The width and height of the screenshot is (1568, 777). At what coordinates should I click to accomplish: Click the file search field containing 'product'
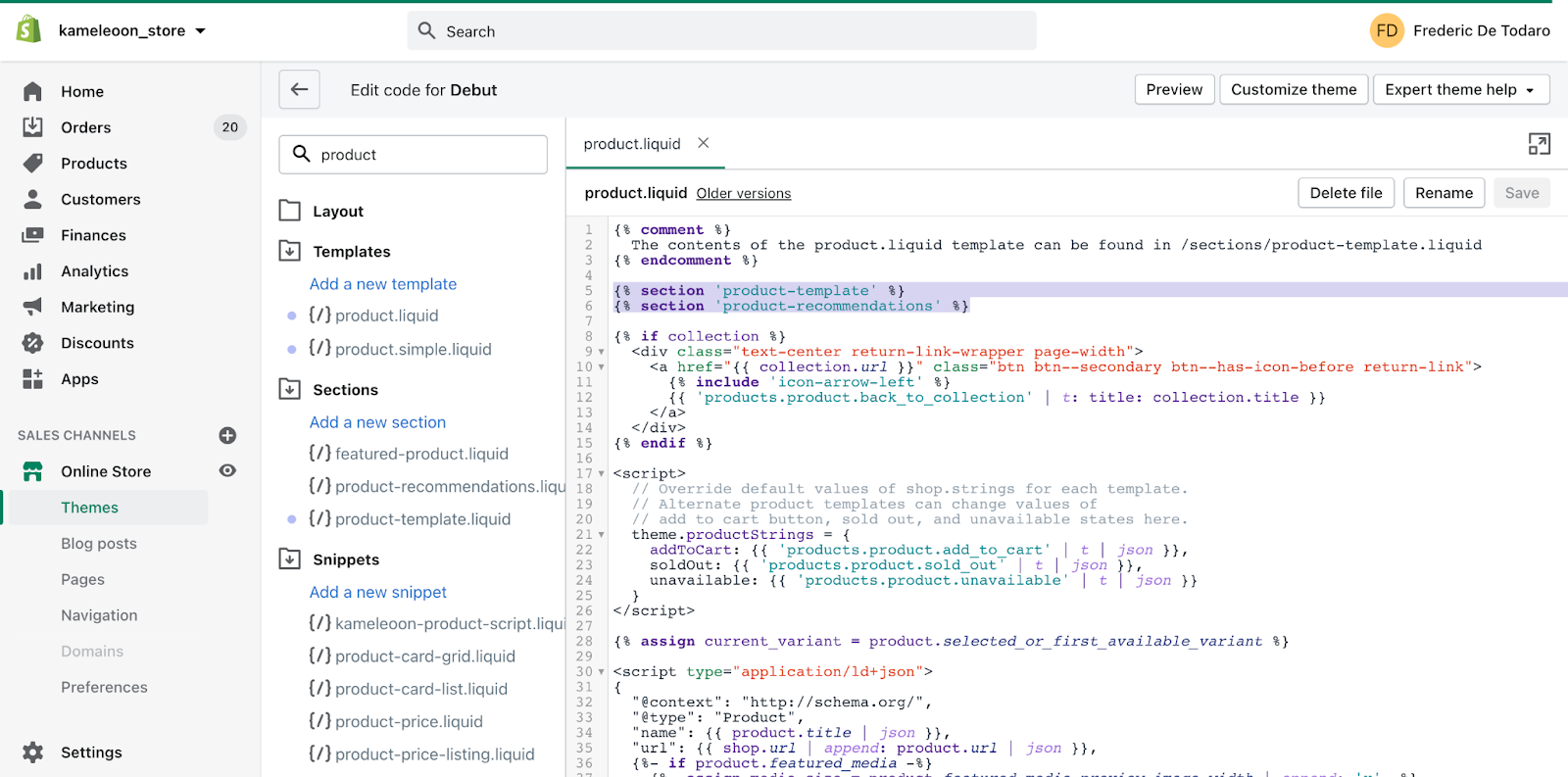[x=426, y=155]
